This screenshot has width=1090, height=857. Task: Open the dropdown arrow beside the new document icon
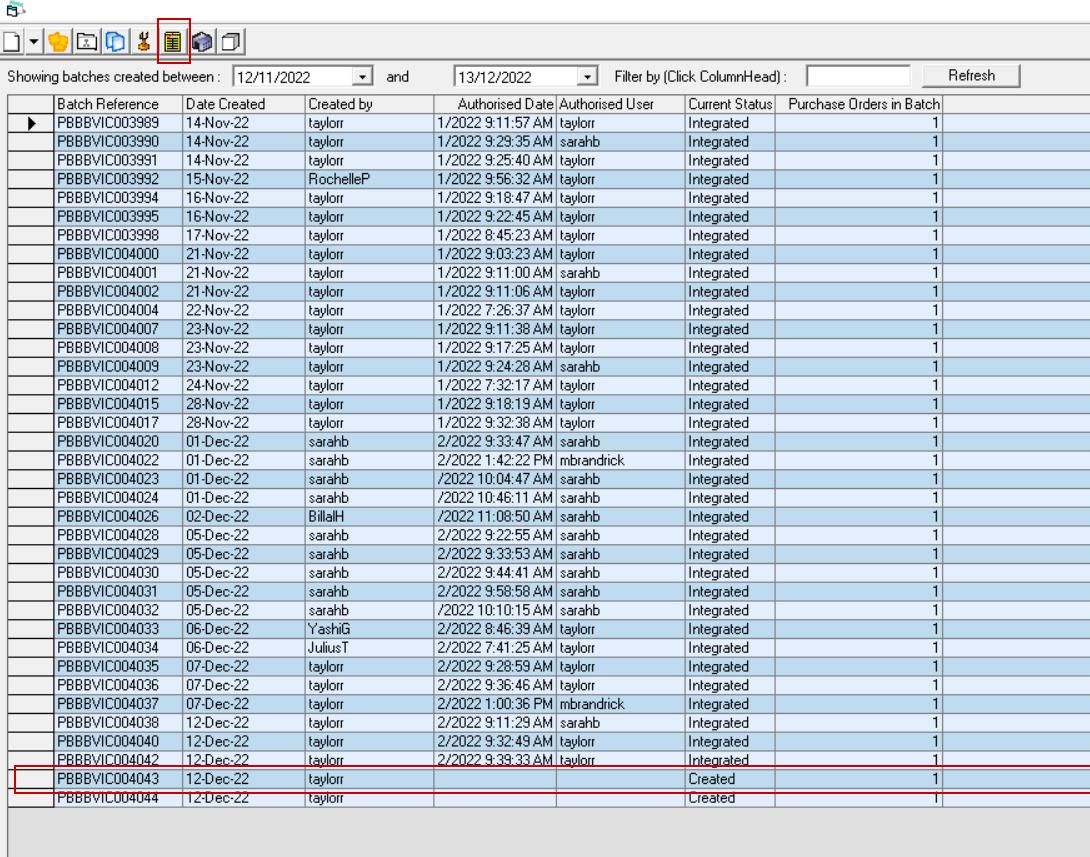point(33,42)
